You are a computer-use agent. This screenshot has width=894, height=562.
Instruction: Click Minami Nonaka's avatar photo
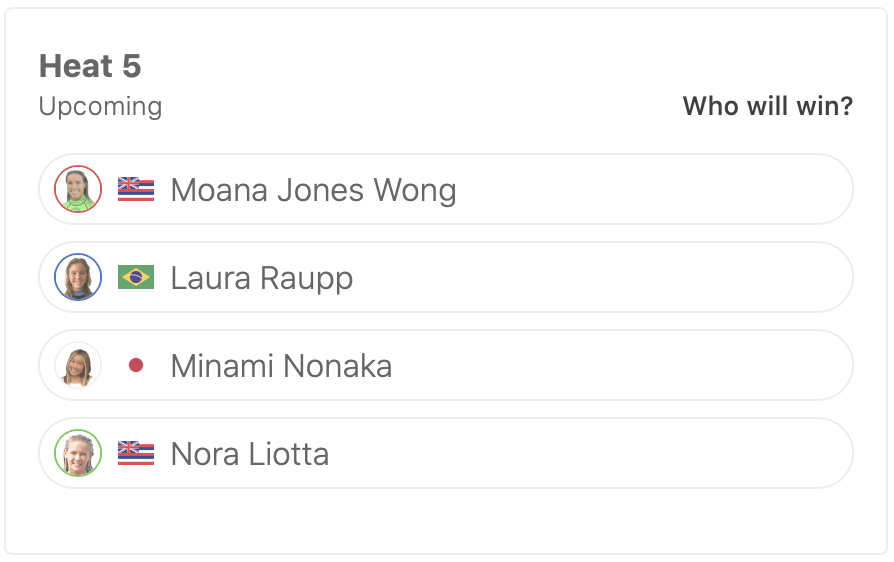tap(78, 366)
